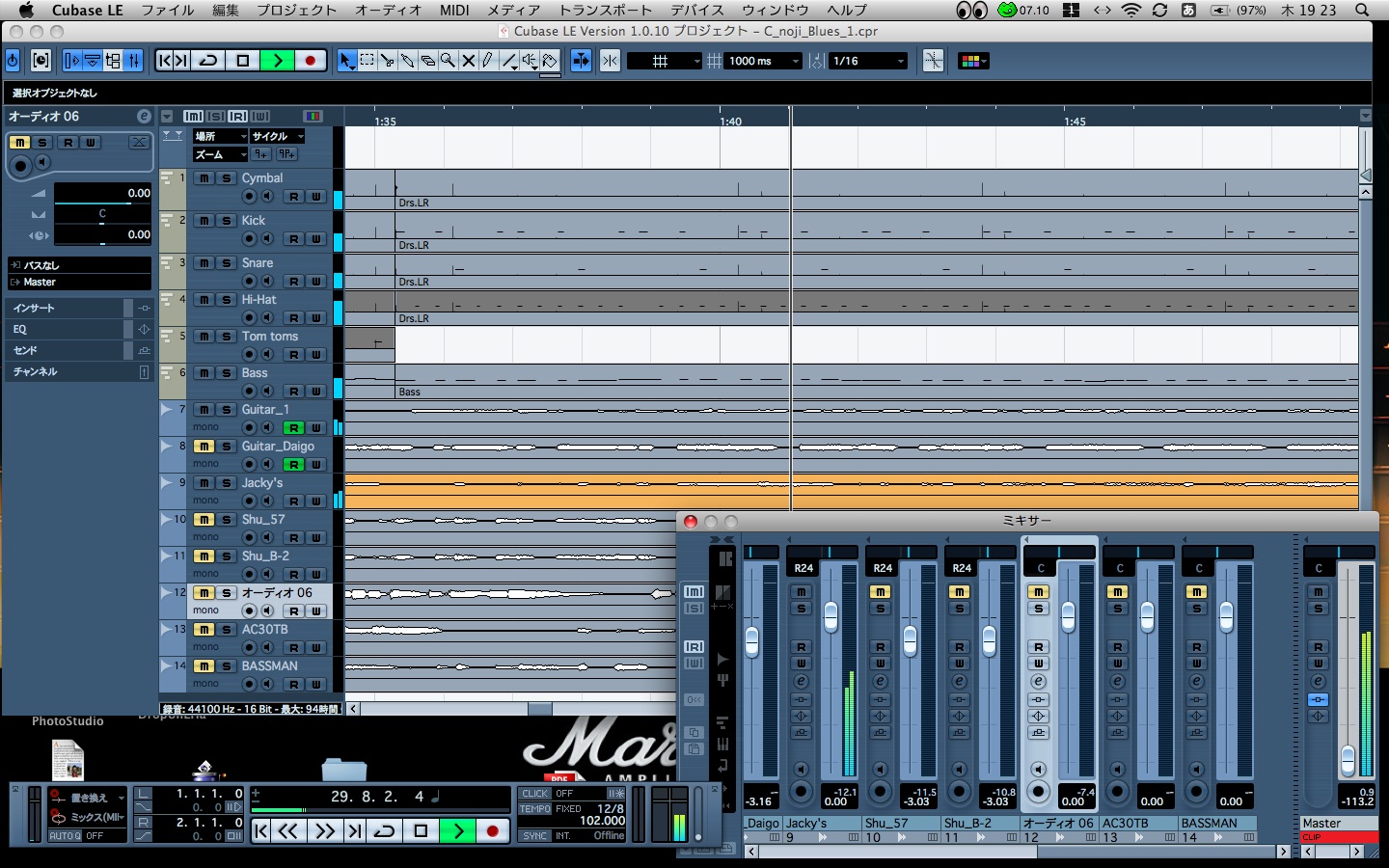Solo the Jacky's track
This screenshot has height=868, width=1389.
[227, 483]
